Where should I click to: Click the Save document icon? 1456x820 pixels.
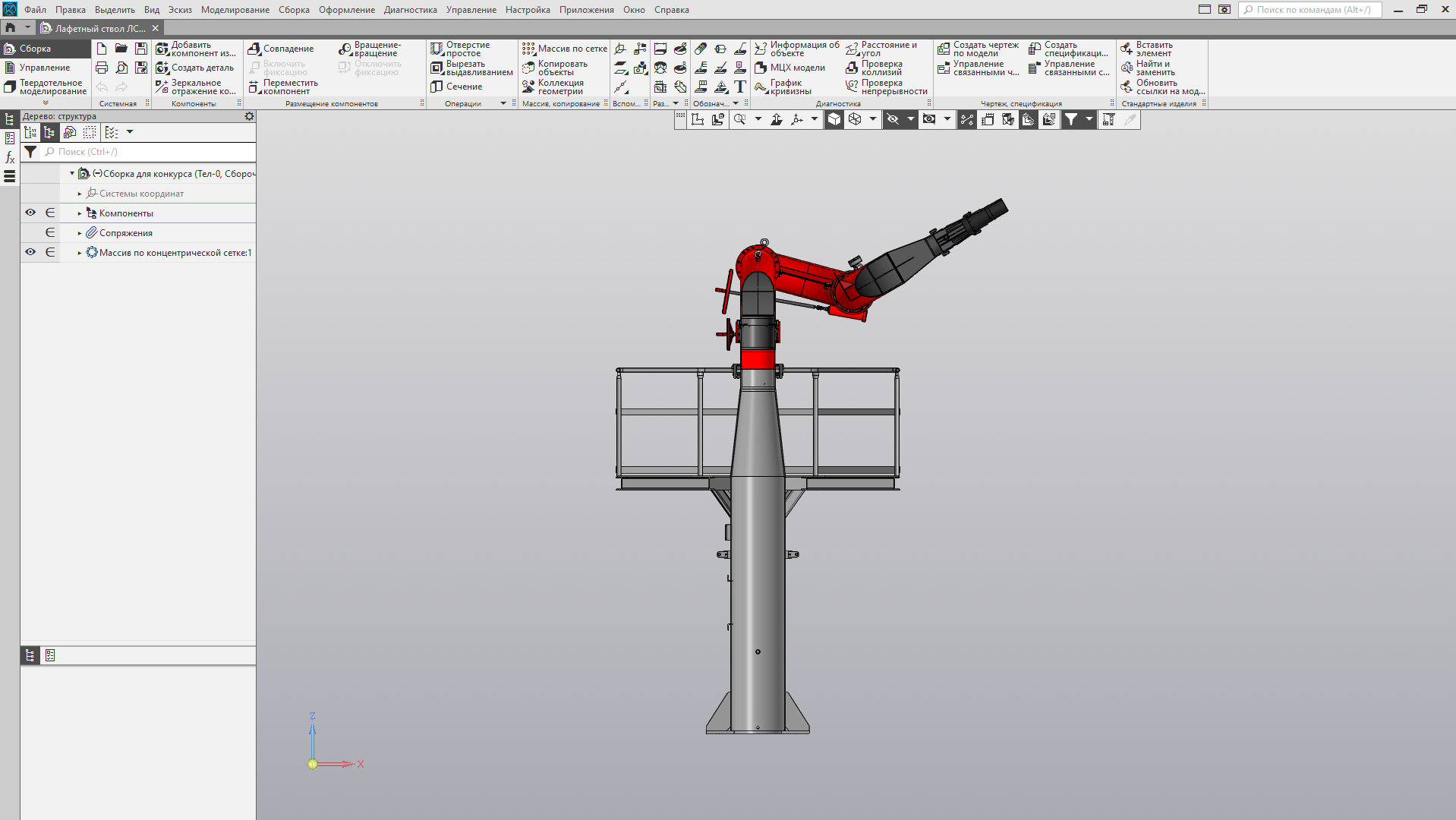(141, 49)
